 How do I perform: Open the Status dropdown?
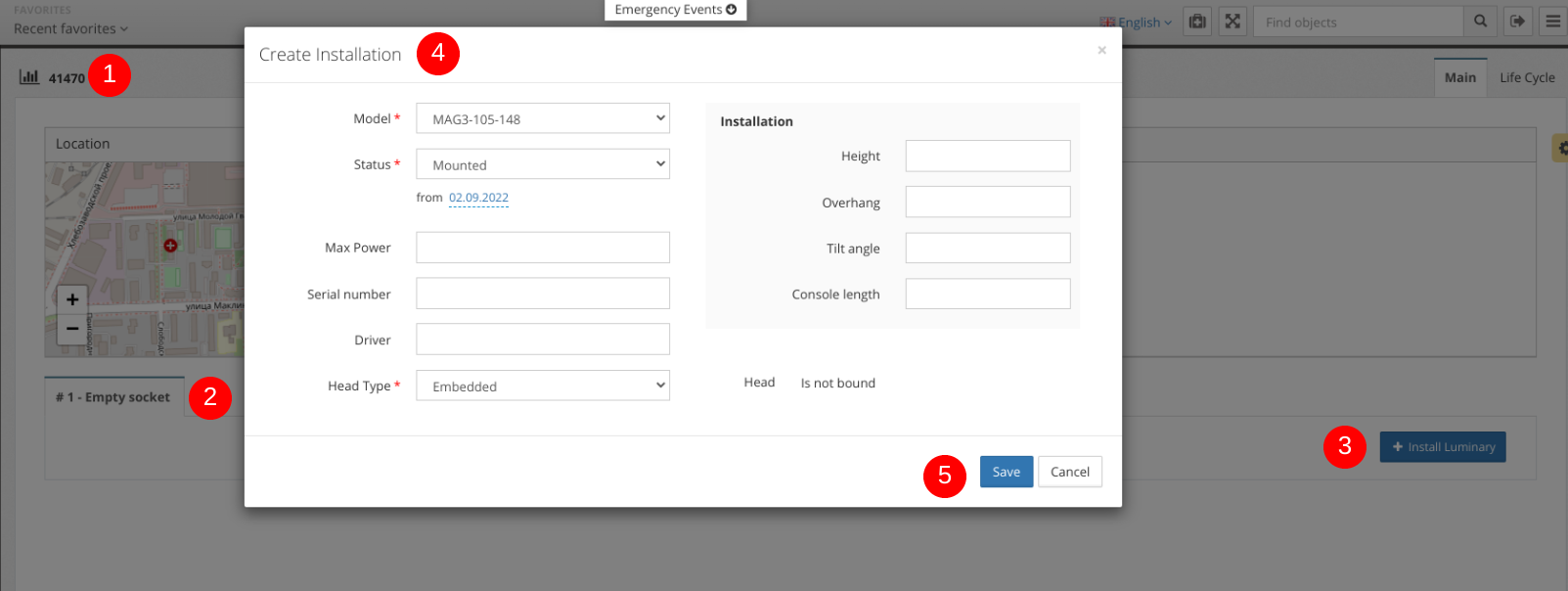point(543,164)
